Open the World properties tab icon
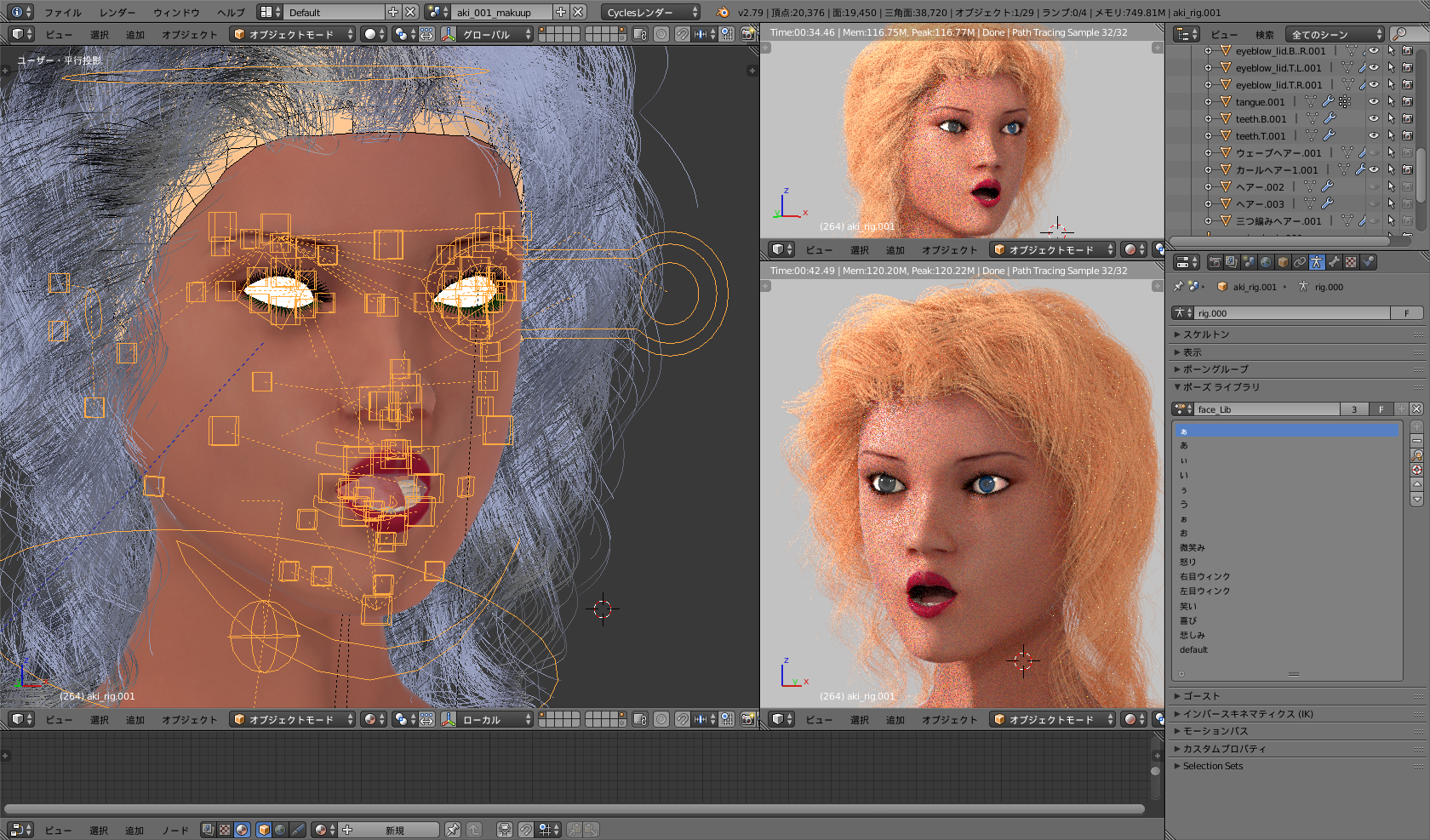 [1266, 262]
